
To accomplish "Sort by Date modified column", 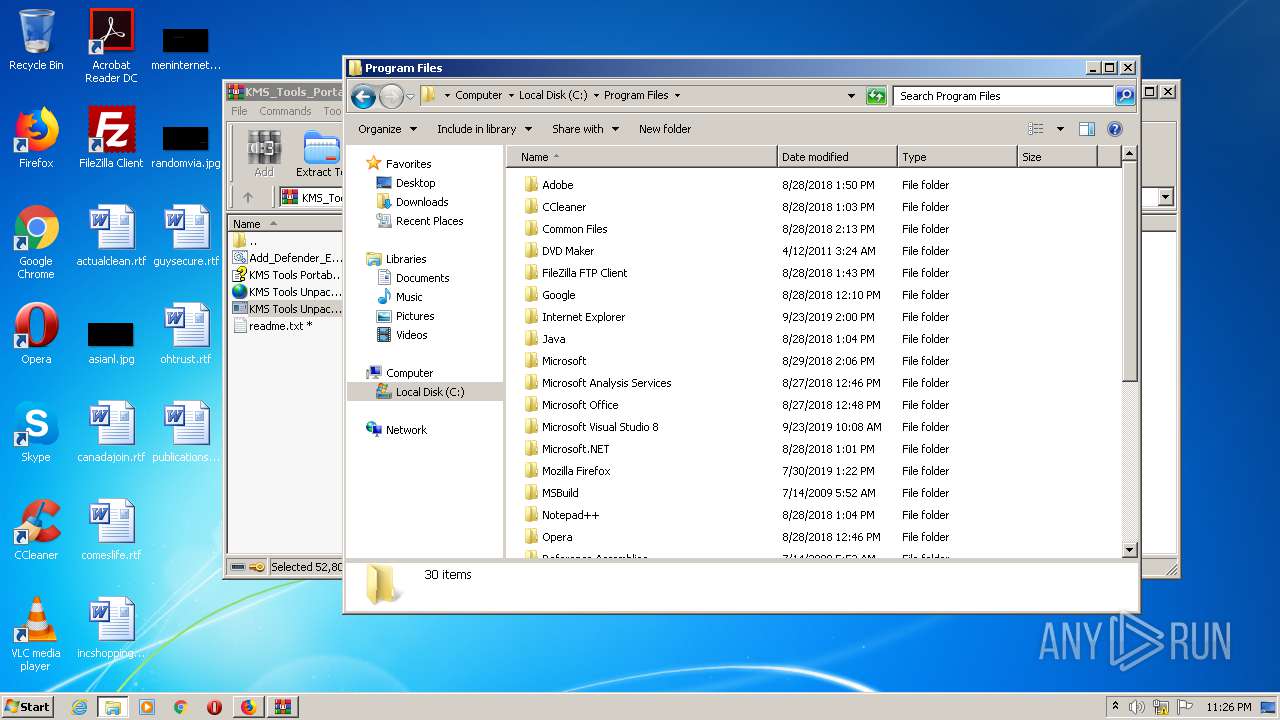I will point(837,157).
